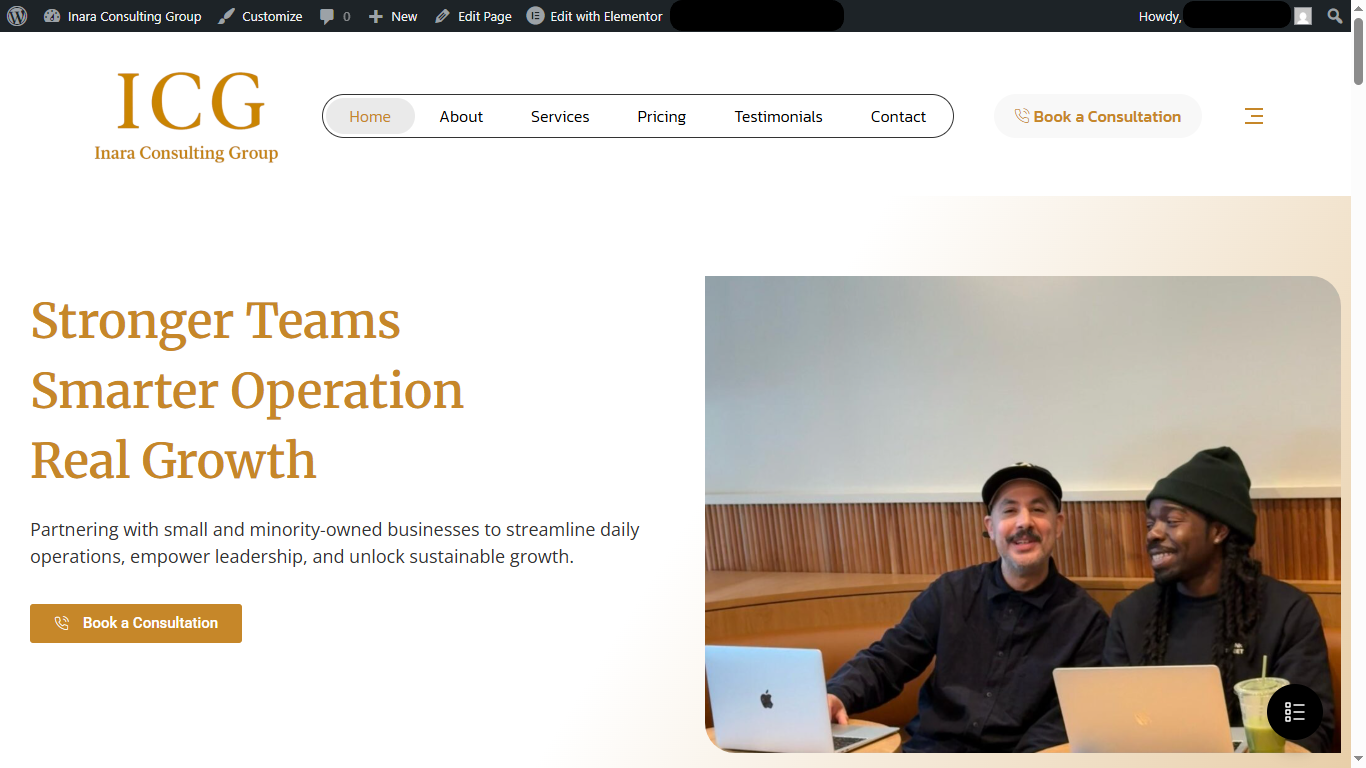Open Edit with Elementor

595,16
